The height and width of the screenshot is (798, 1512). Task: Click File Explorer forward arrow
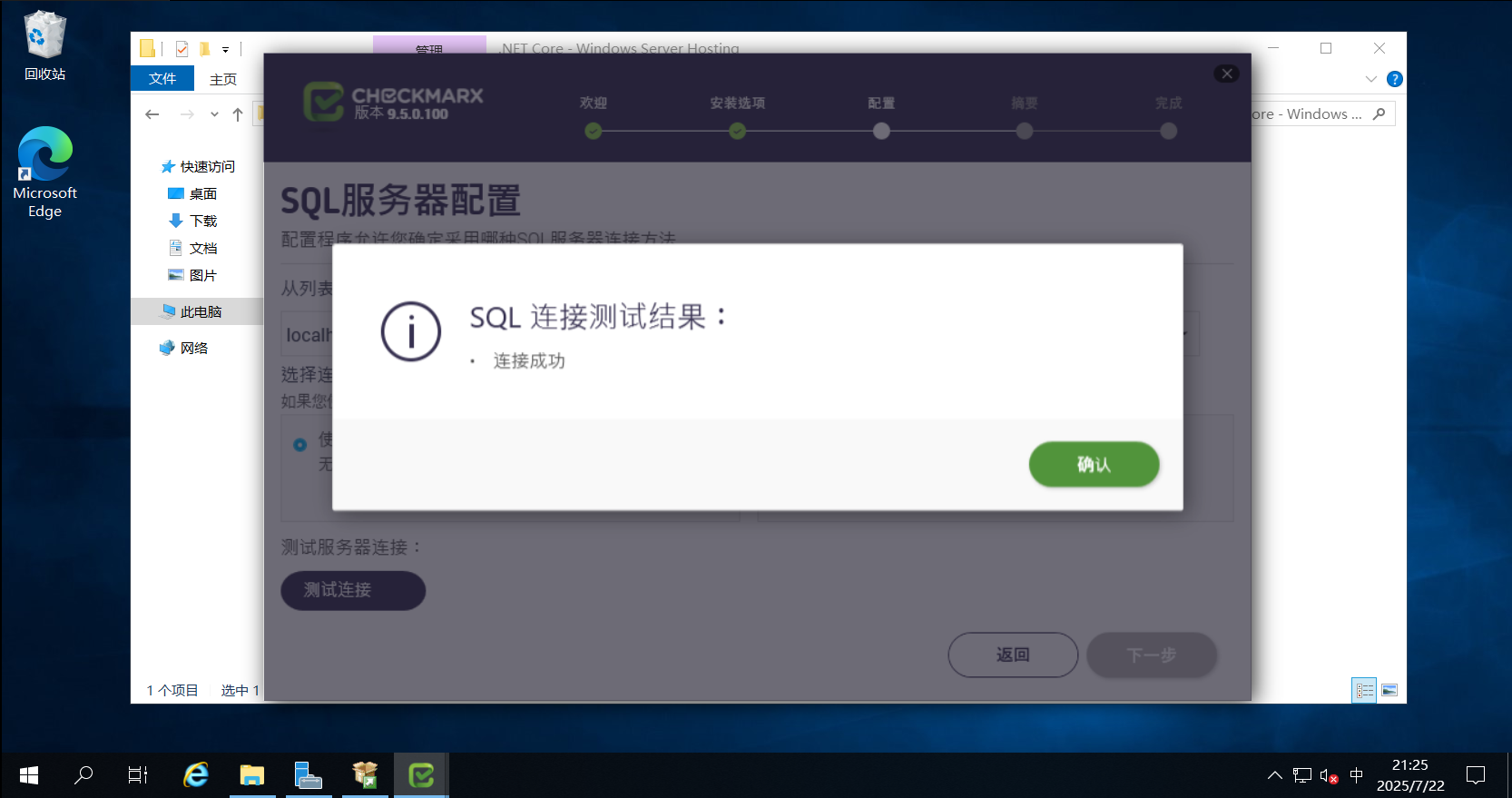click(187, 114)
